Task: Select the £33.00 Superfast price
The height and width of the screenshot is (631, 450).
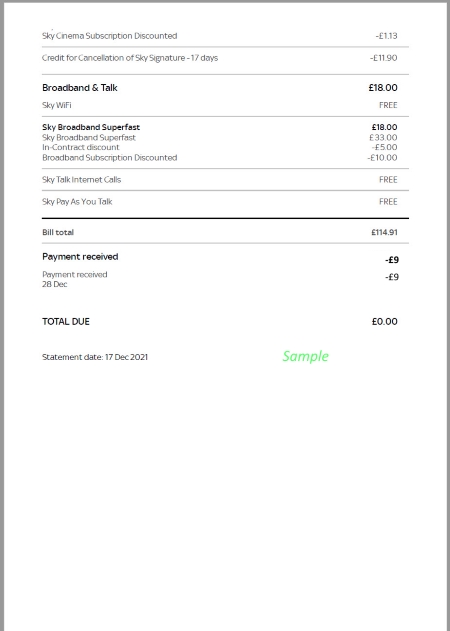Action: tap(383, 138)
